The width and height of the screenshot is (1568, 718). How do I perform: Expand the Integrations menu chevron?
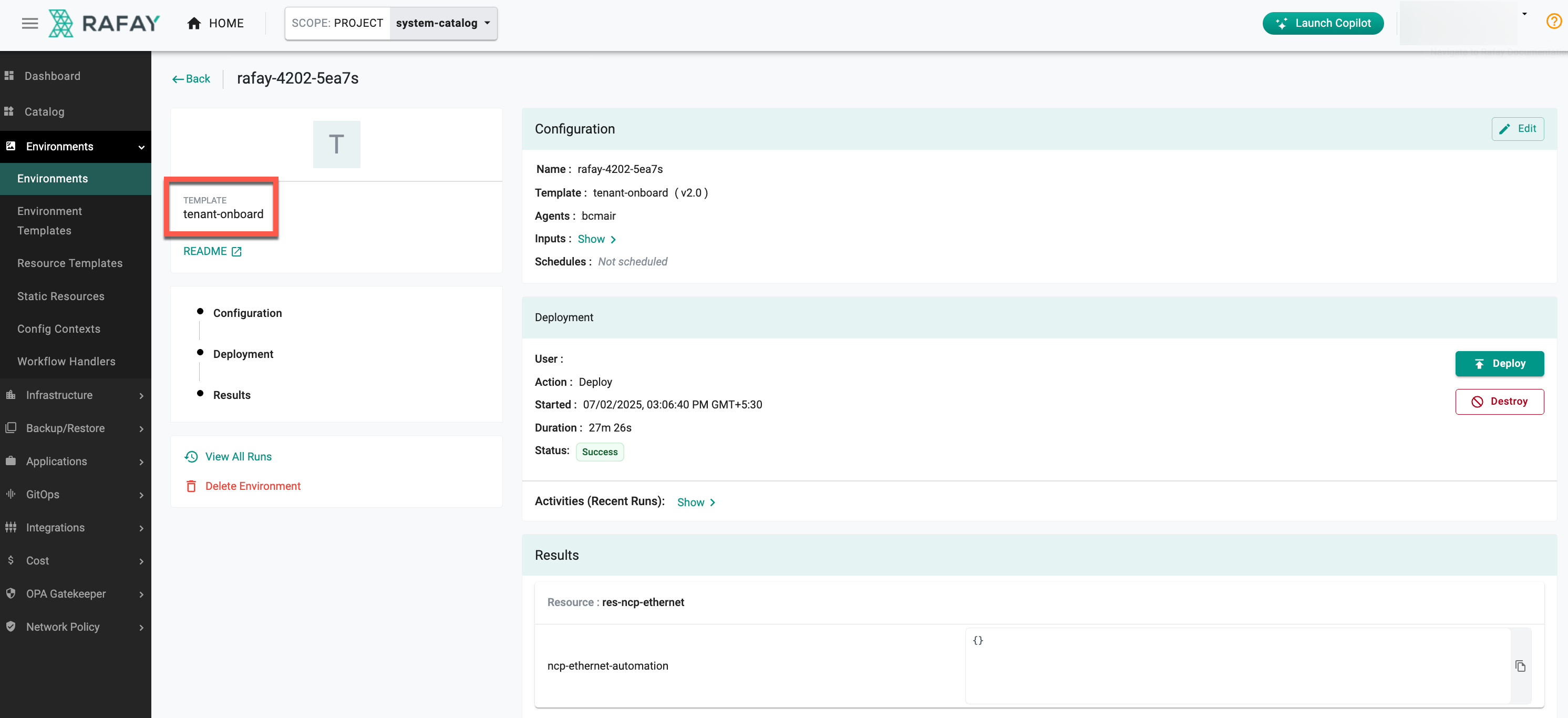pos(141,528)
